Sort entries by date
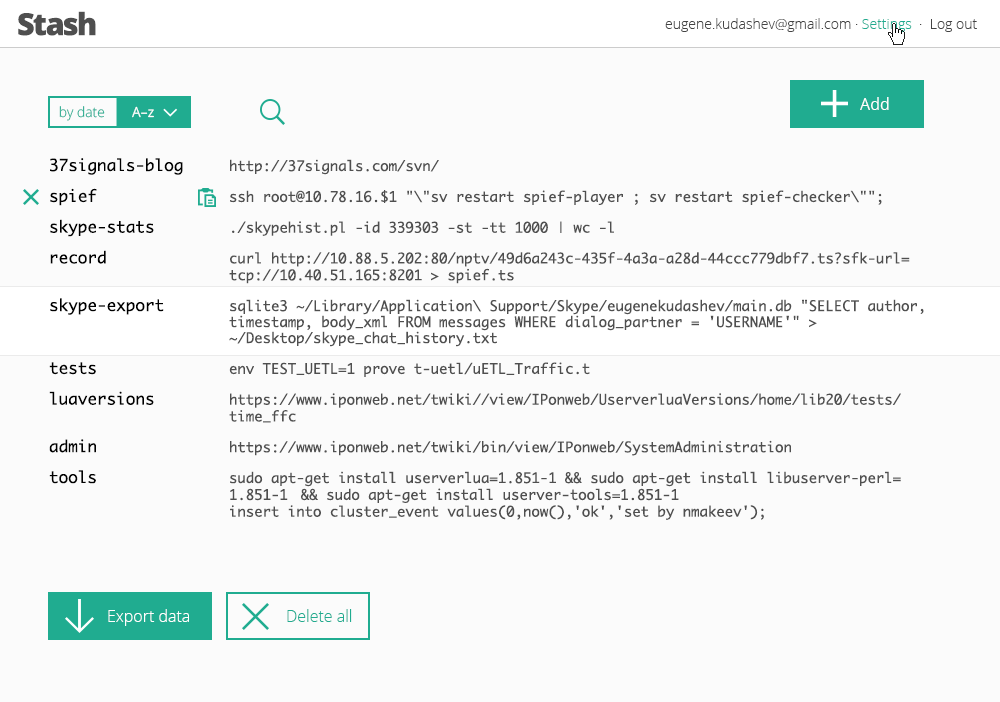The width and height of the screenshot is (1000, 702). tap(82, 112)
